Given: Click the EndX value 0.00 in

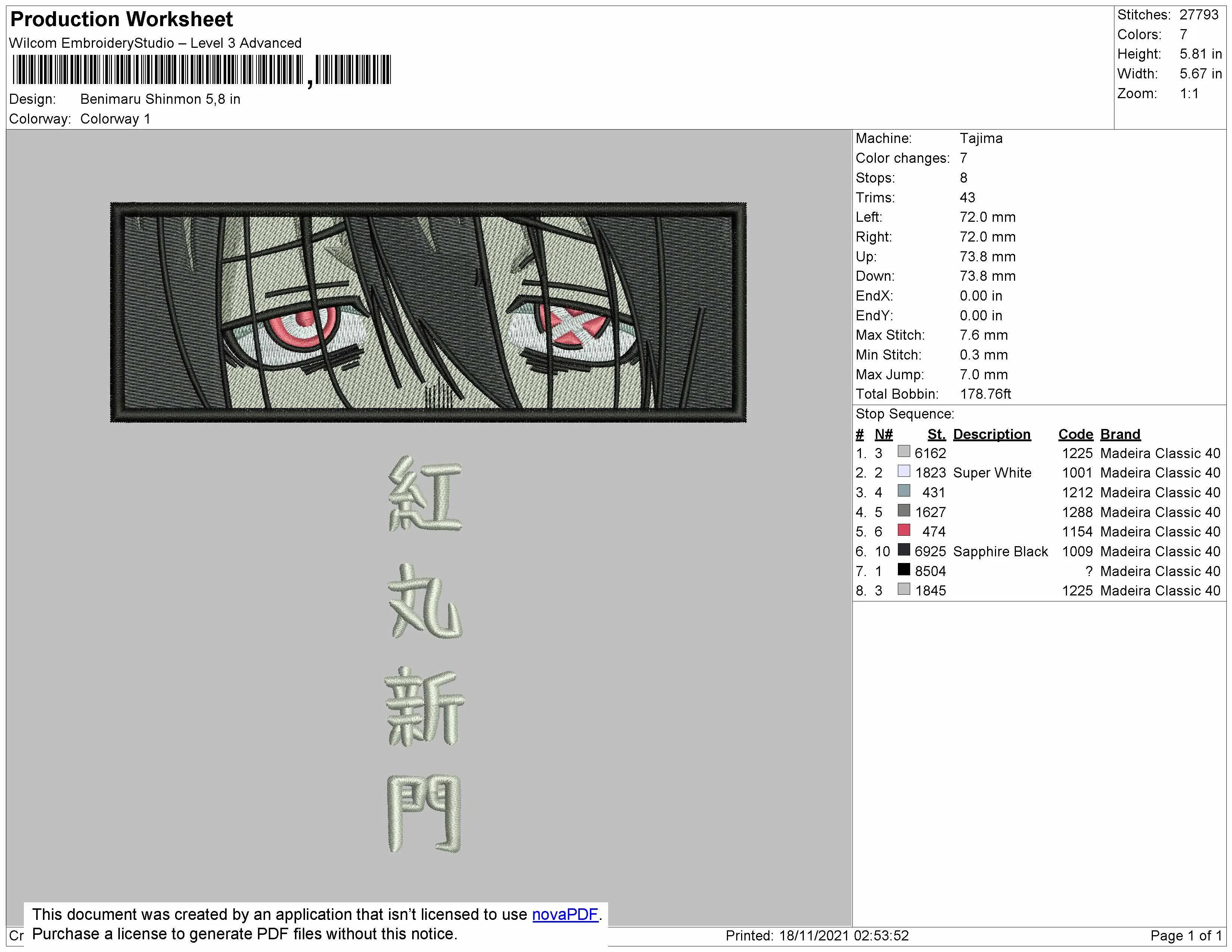Looking at the screenshot, I should point(981,296).
